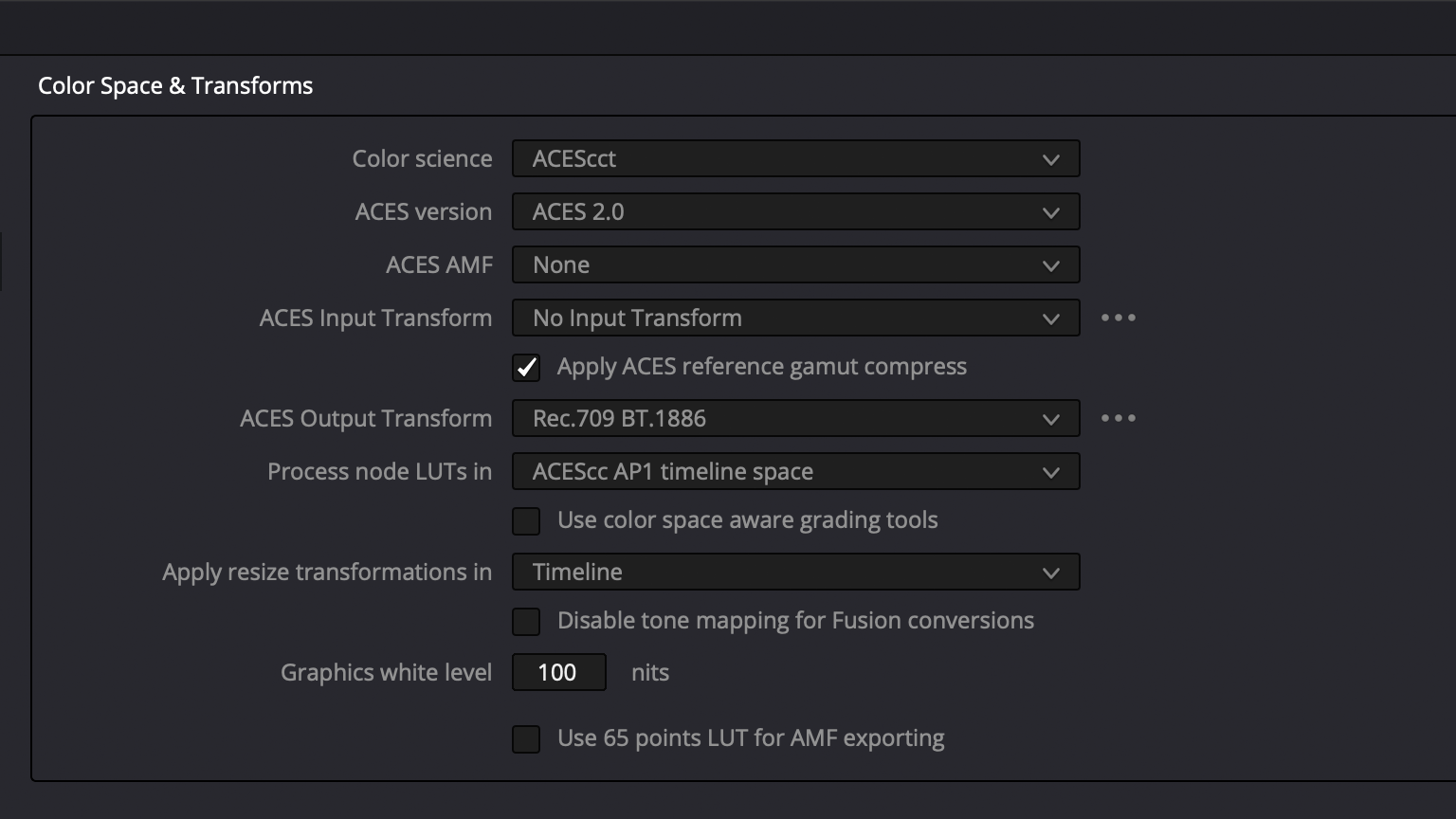Click the 'nits' unit text
Viewport: 1456px width, 819px height.
click(x=650, y=673)
